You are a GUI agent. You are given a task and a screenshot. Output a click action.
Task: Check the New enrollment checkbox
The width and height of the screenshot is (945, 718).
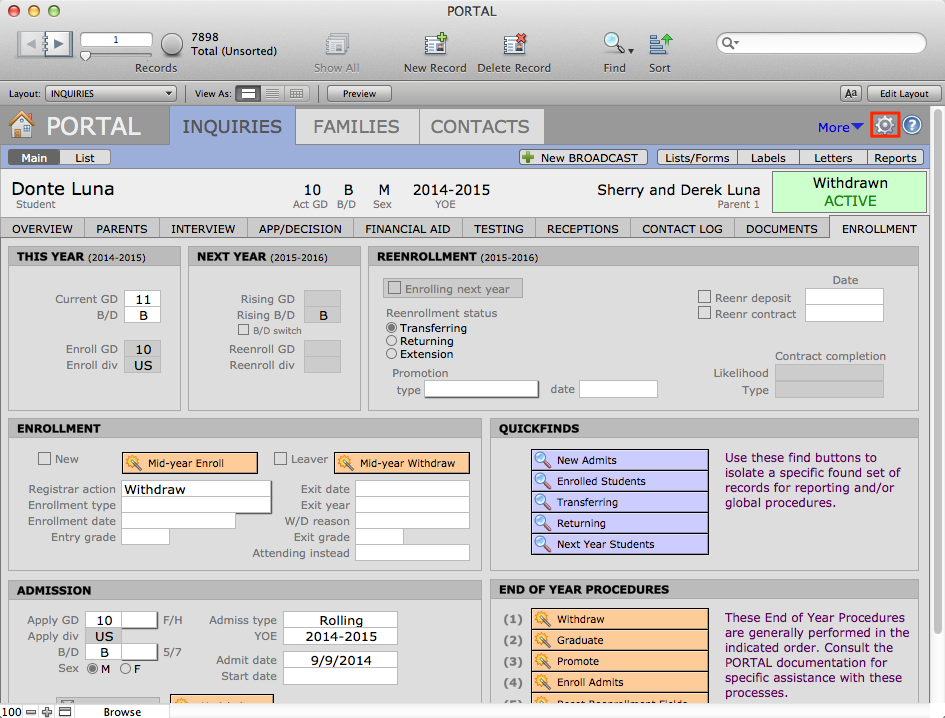[x=44, y=459]
